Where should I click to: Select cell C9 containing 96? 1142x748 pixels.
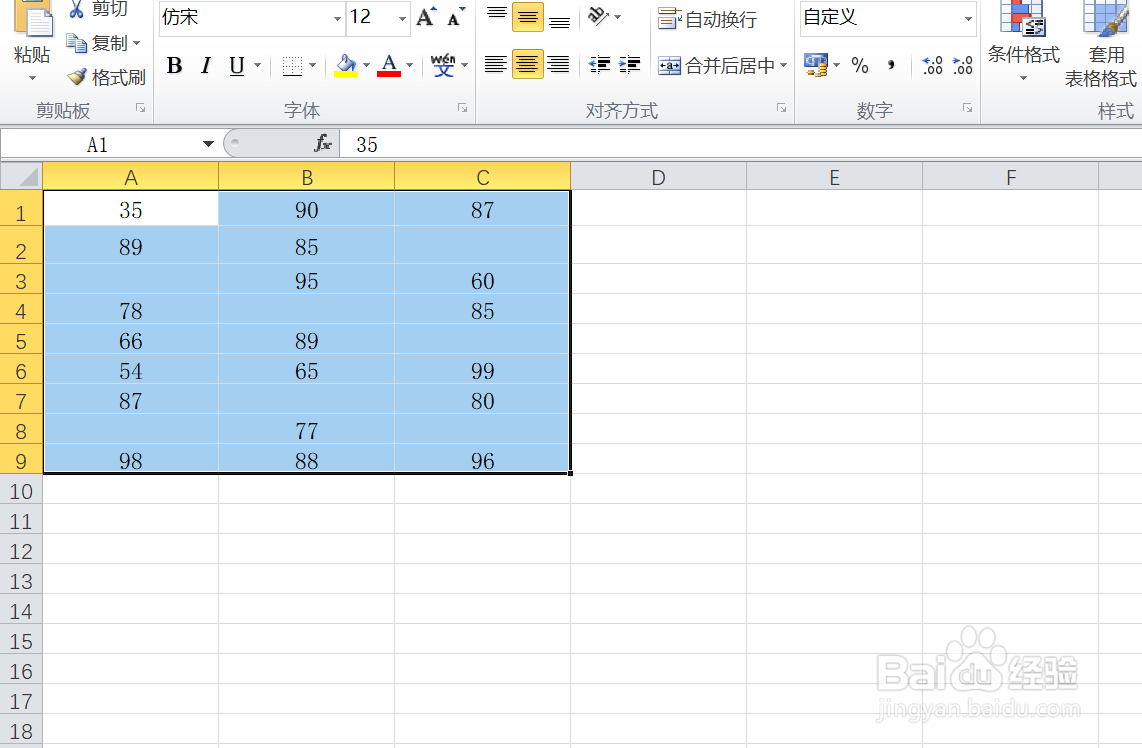[x=482, y=460]
